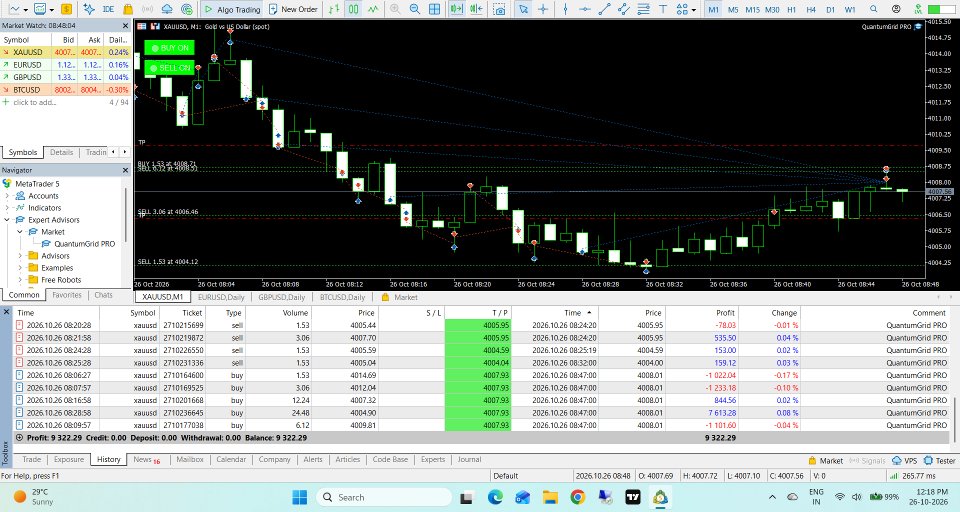Draw a horizontal line on chart
Viewport: 960px width, 512px height.
click(585, 9)
